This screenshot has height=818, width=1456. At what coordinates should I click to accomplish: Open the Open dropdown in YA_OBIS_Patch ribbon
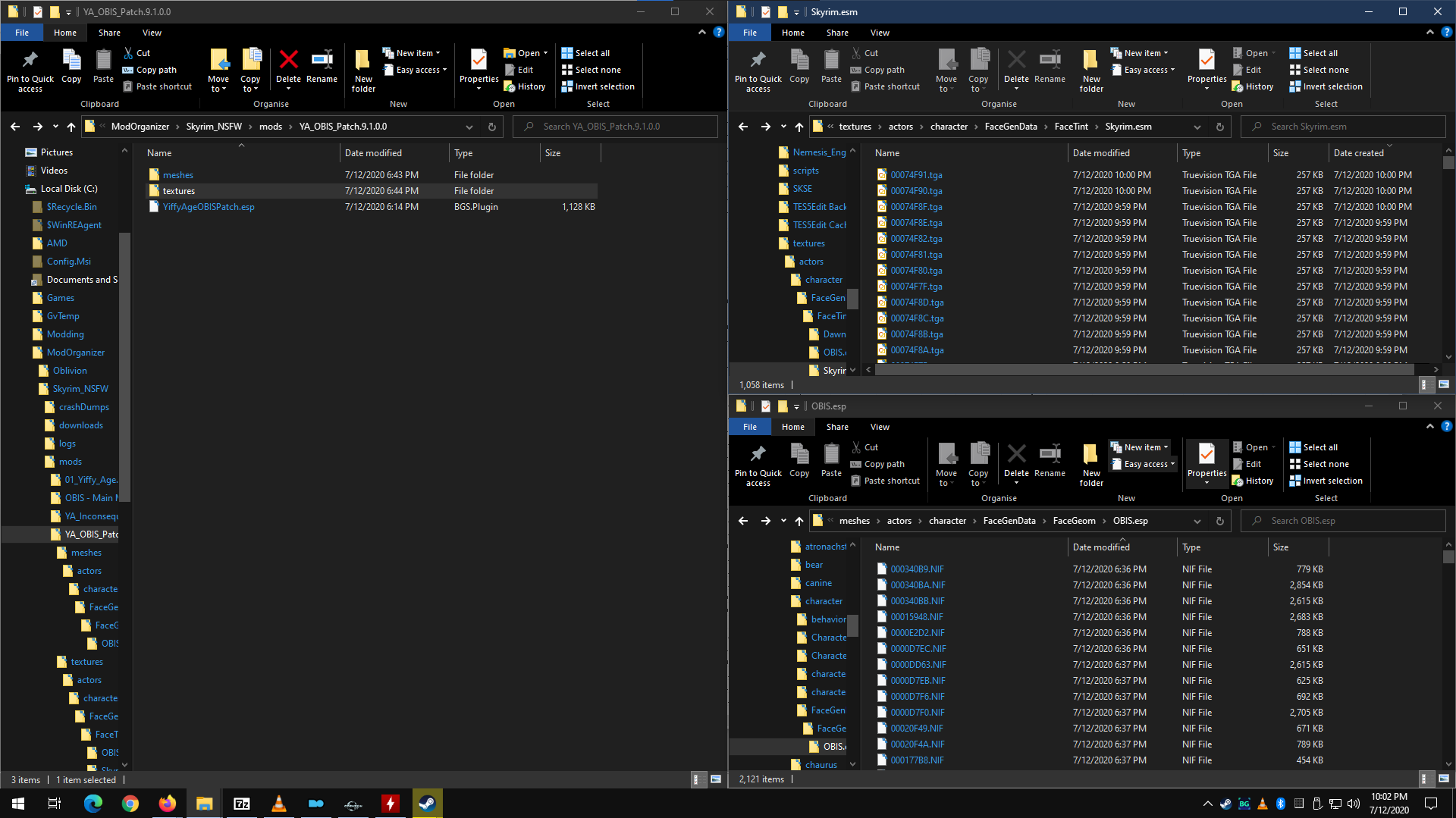[x=526, y=53]
